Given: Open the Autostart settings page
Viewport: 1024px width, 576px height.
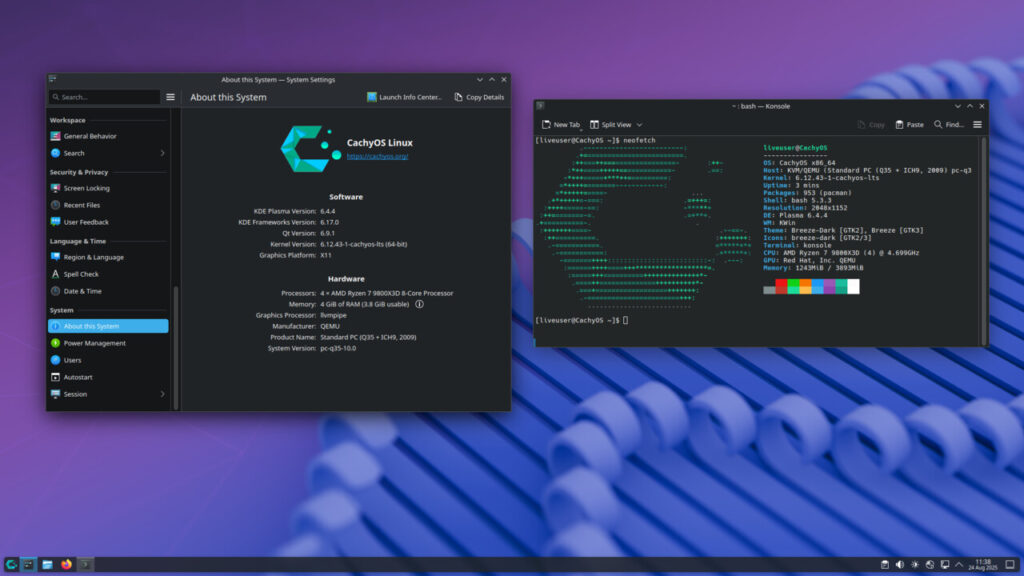Looking at the screenshot, I should pos(78,376).
